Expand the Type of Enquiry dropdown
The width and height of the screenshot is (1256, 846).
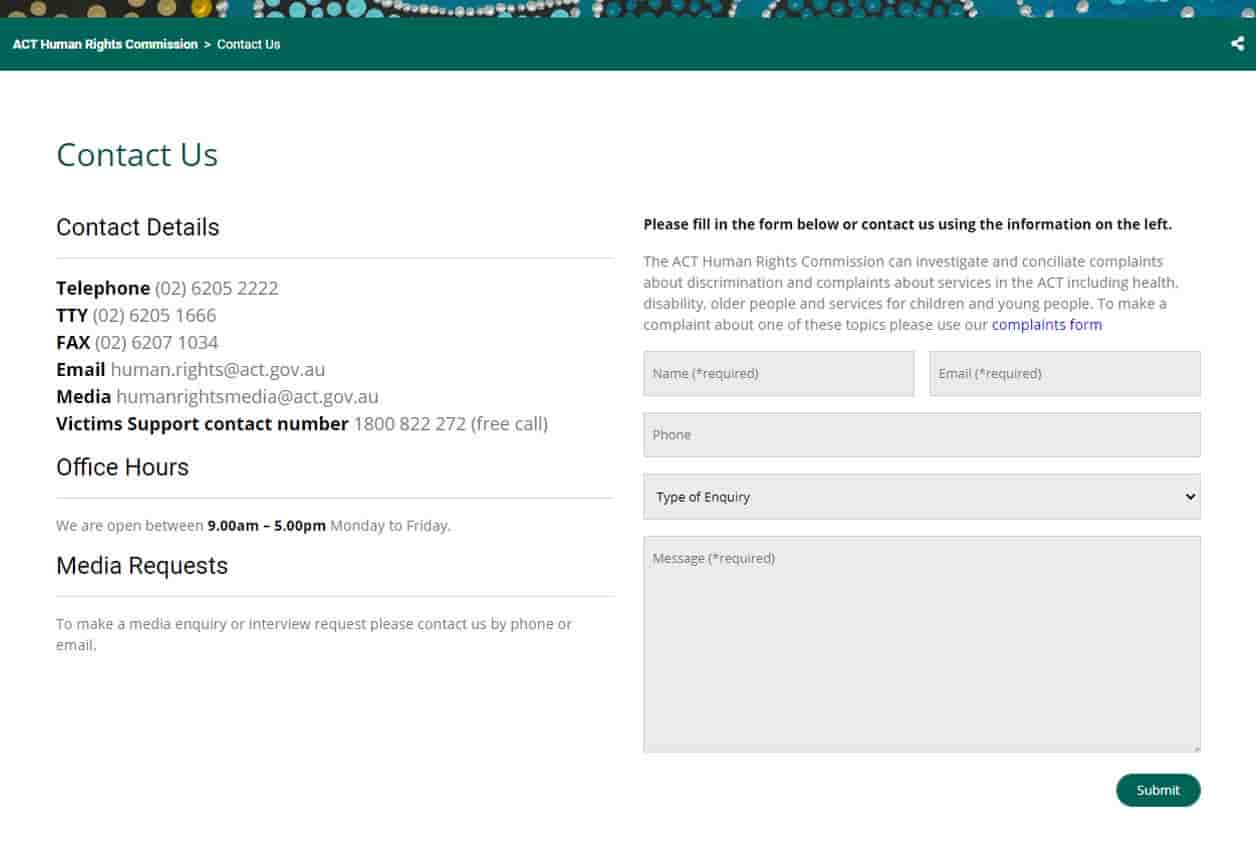coord(922,497)
